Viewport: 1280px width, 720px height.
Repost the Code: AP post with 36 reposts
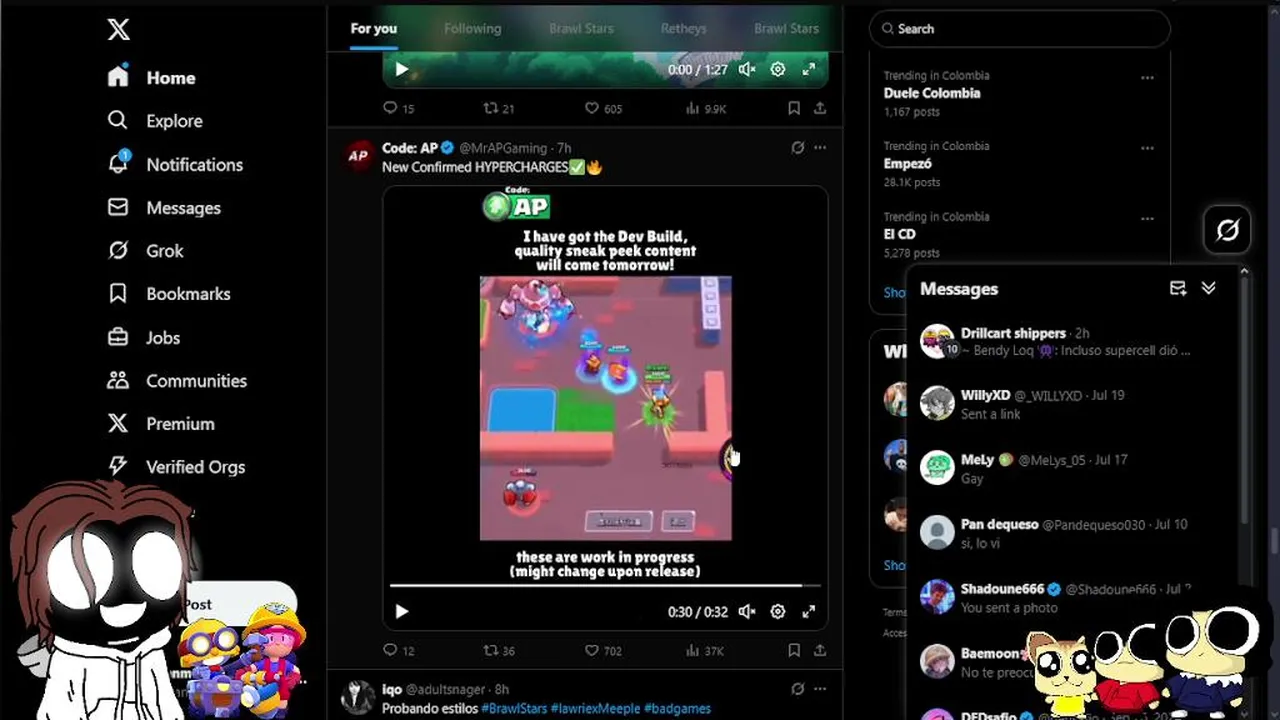point(499,650)
